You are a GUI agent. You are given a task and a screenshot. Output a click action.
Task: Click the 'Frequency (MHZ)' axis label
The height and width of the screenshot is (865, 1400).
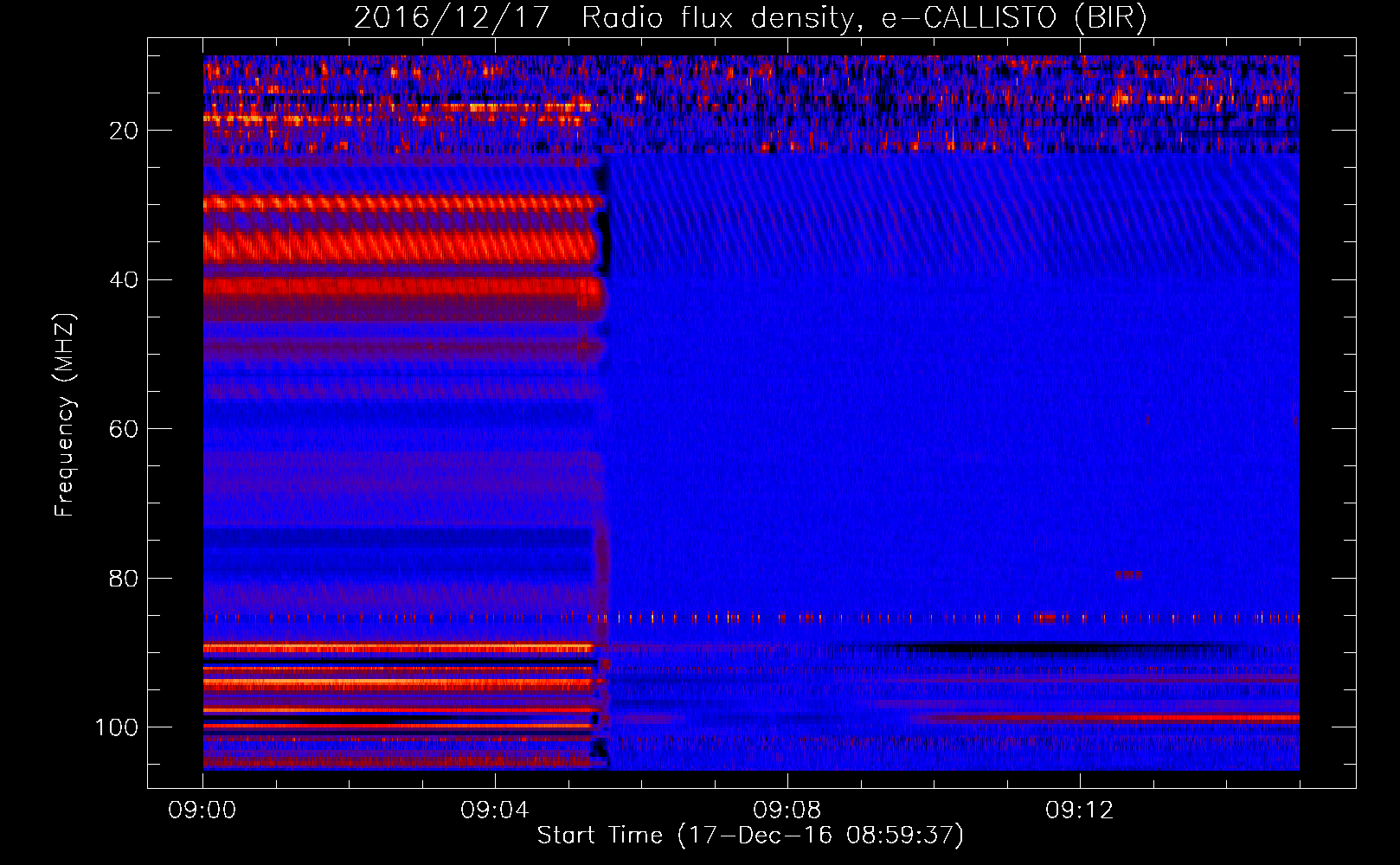point(66,415)
